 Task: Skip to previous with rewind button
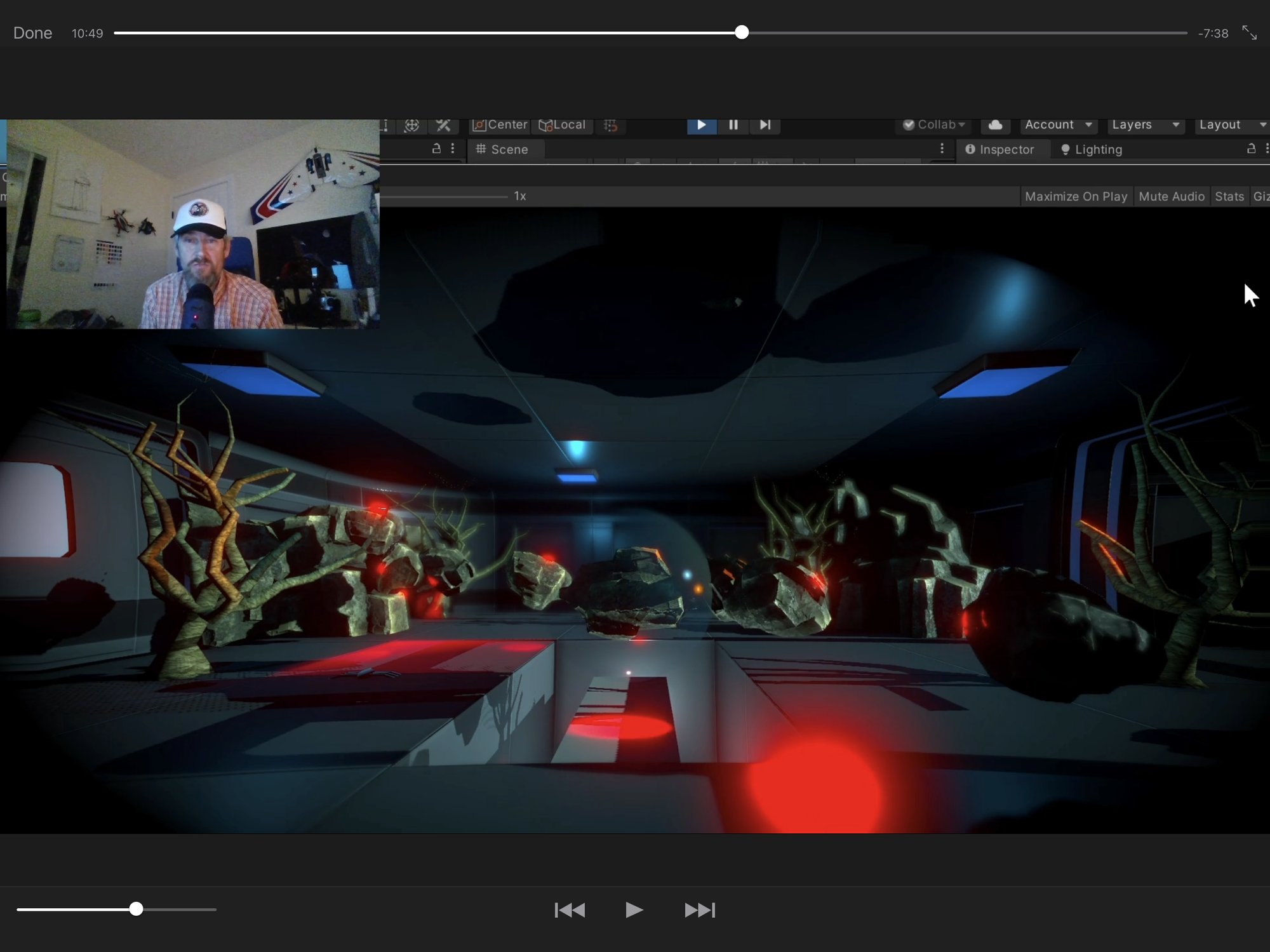coord(570,909)
